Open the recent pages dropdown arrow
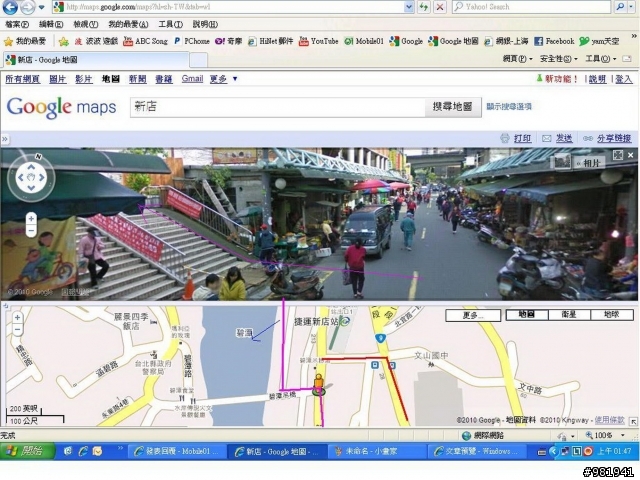This screenshot has height=480, width=640. pos(42,7)
